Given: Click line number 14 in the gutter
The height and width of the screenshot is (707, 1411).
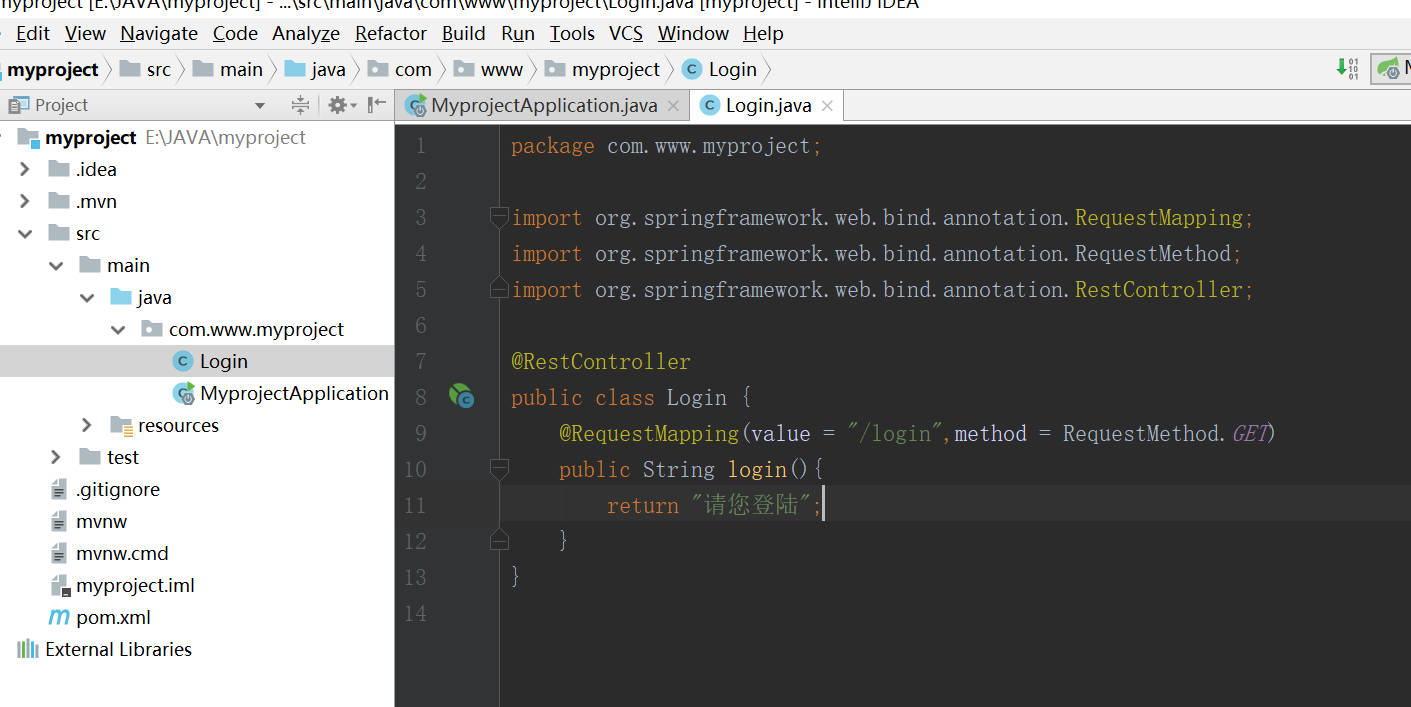Looking at the screenshot, I should coord(415,613).
